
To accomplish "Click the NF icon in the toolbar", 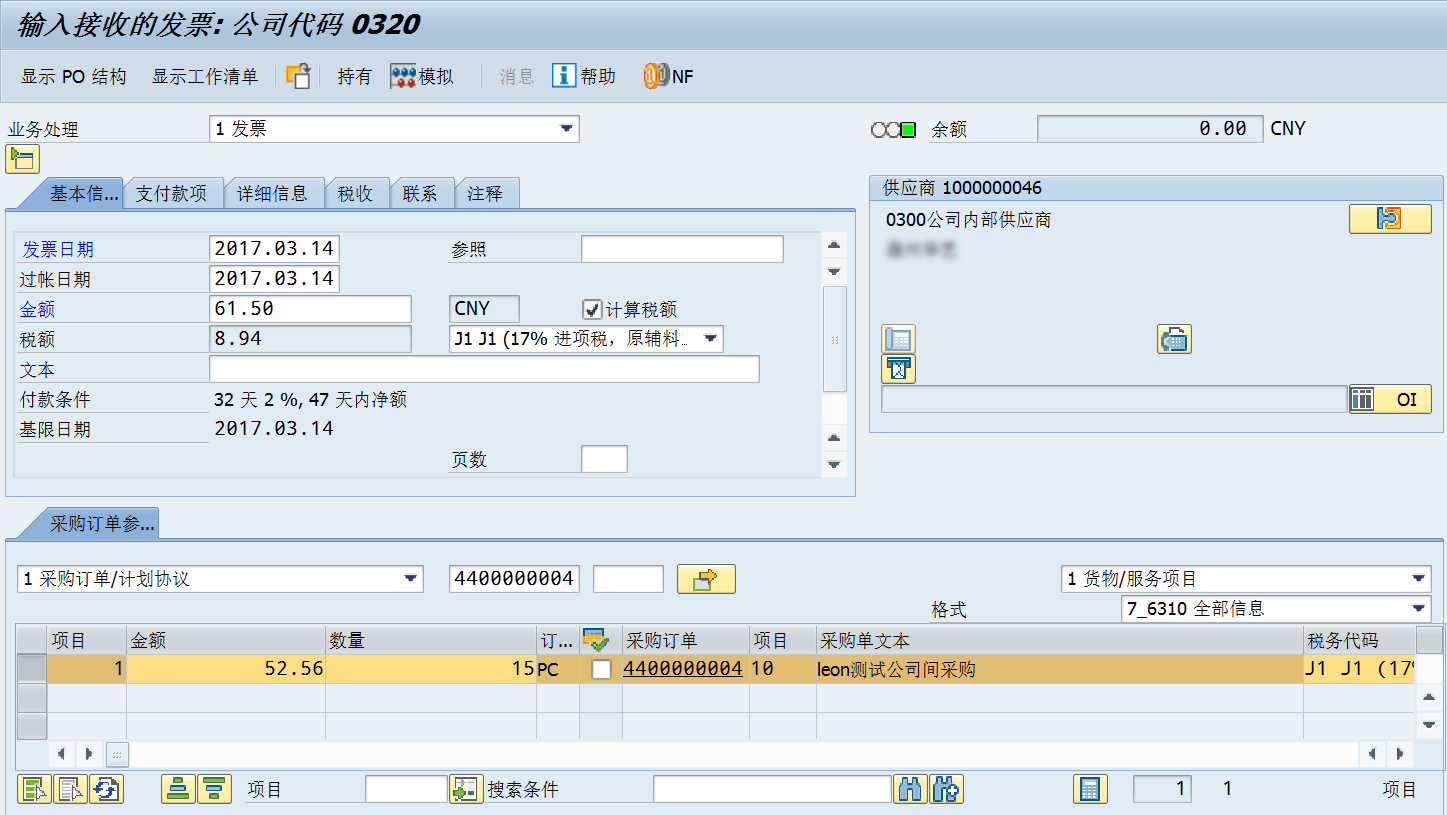I will tap(657, 76).
